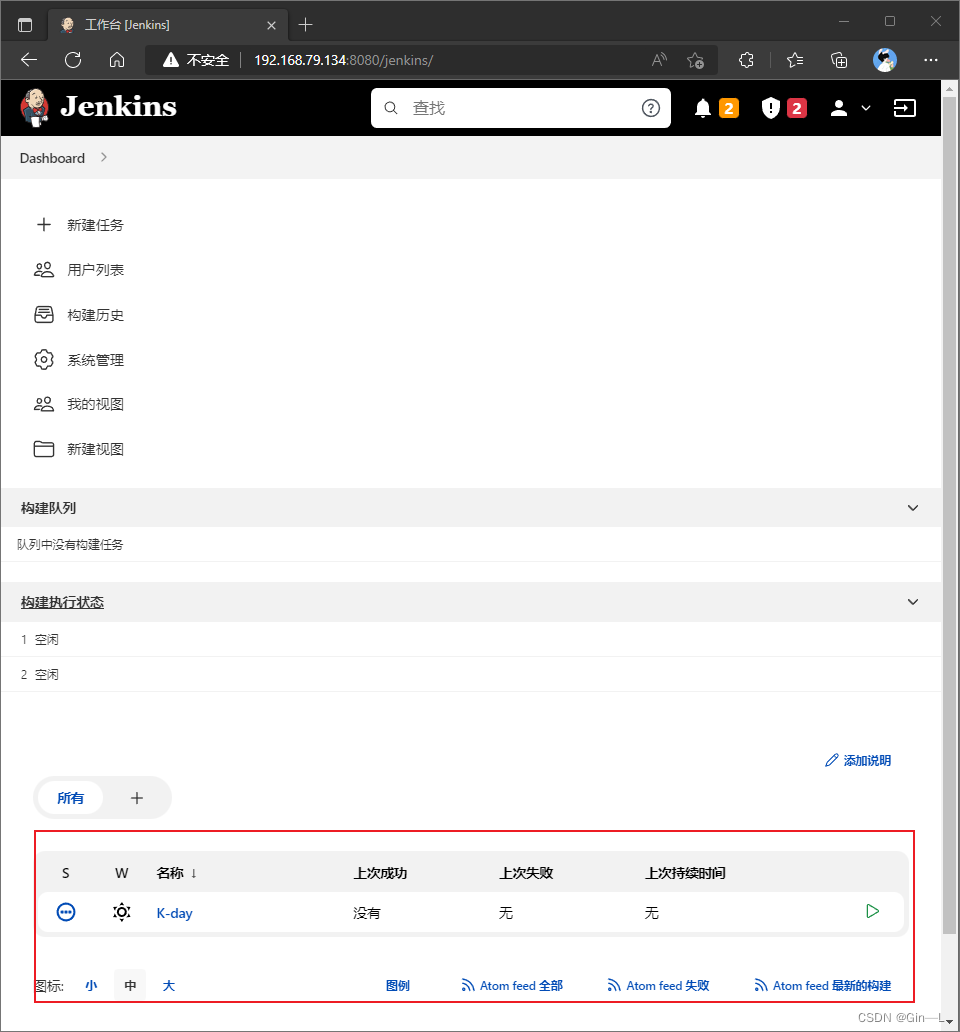960x1032 pixels.
Task: Open the tab actions menu icon
Action: [x=25, y=25]
